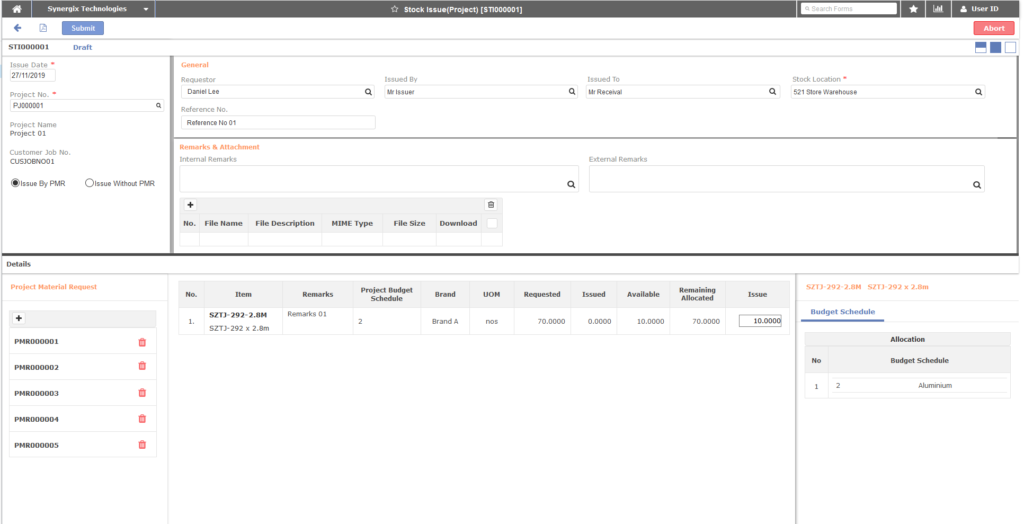Click the Requested column header
Screen dimensions: 1024x524
pyautogui.click(x=542, y=295)
